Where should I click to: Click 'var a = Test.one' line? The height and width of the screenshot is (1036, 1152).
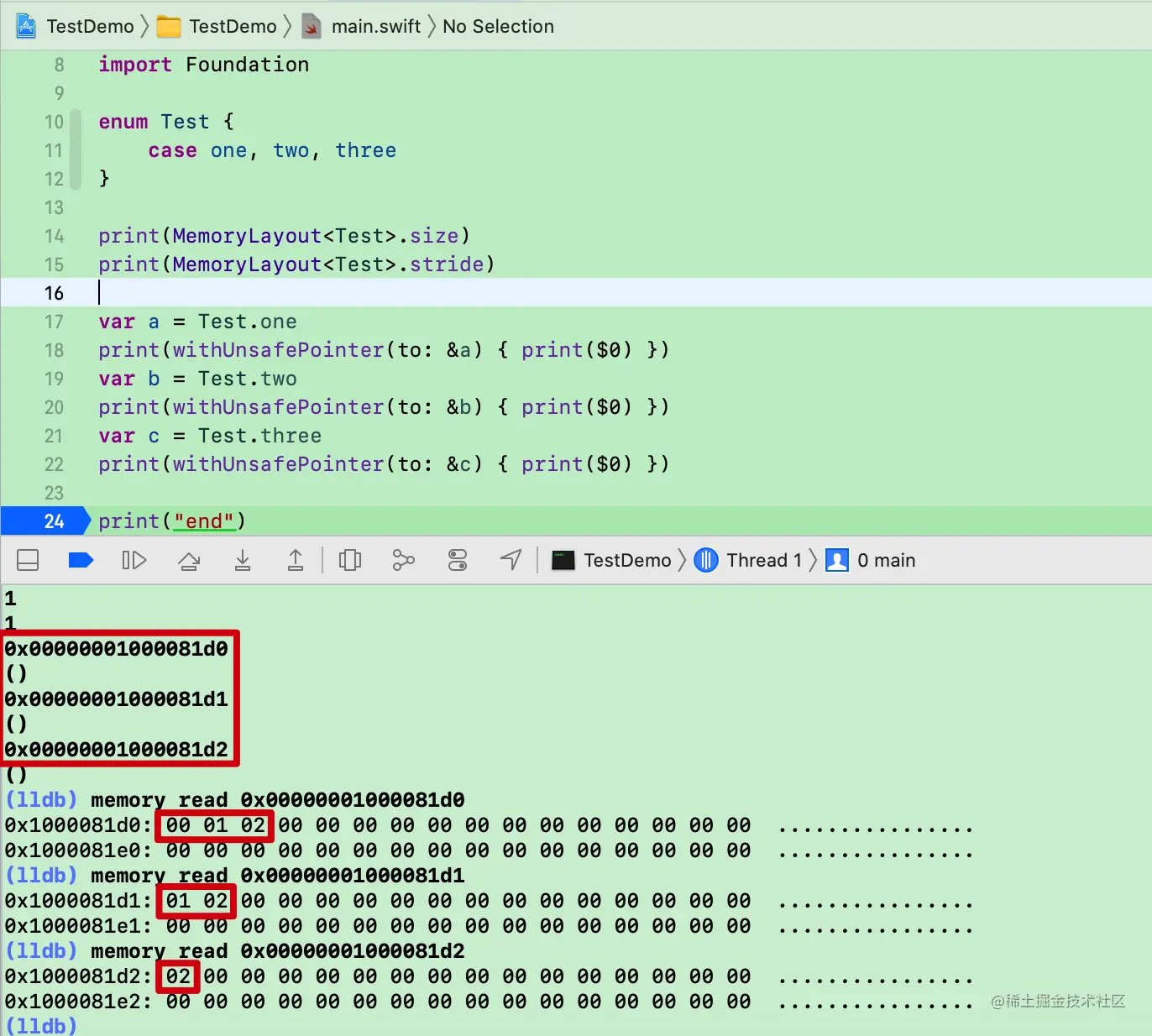[197, 322]
